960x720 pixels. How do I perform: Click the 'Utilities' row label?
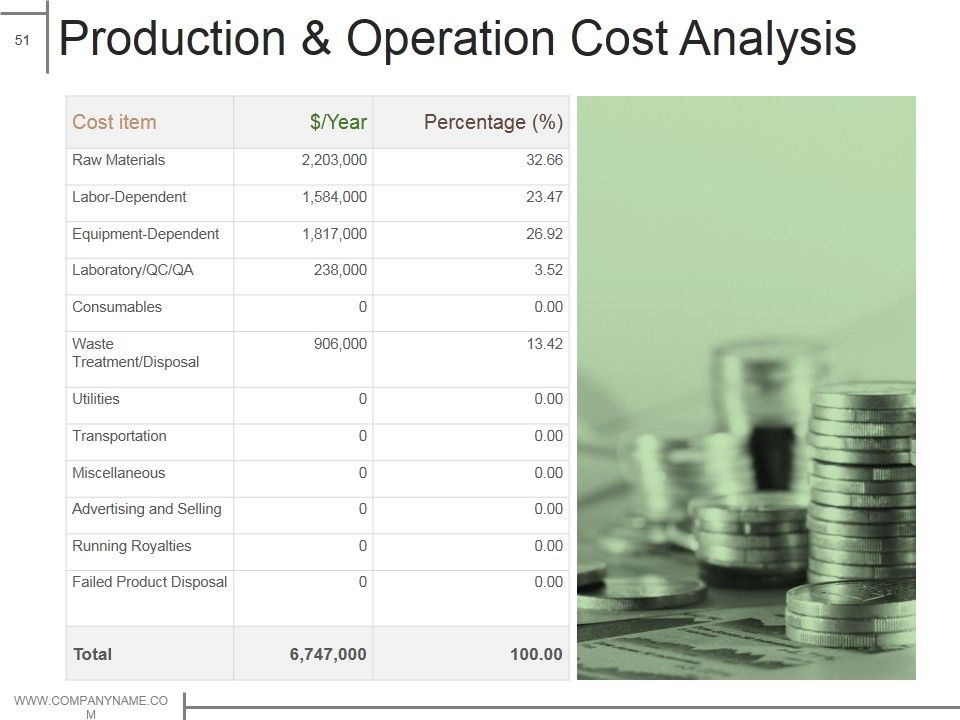click(96, 399)
